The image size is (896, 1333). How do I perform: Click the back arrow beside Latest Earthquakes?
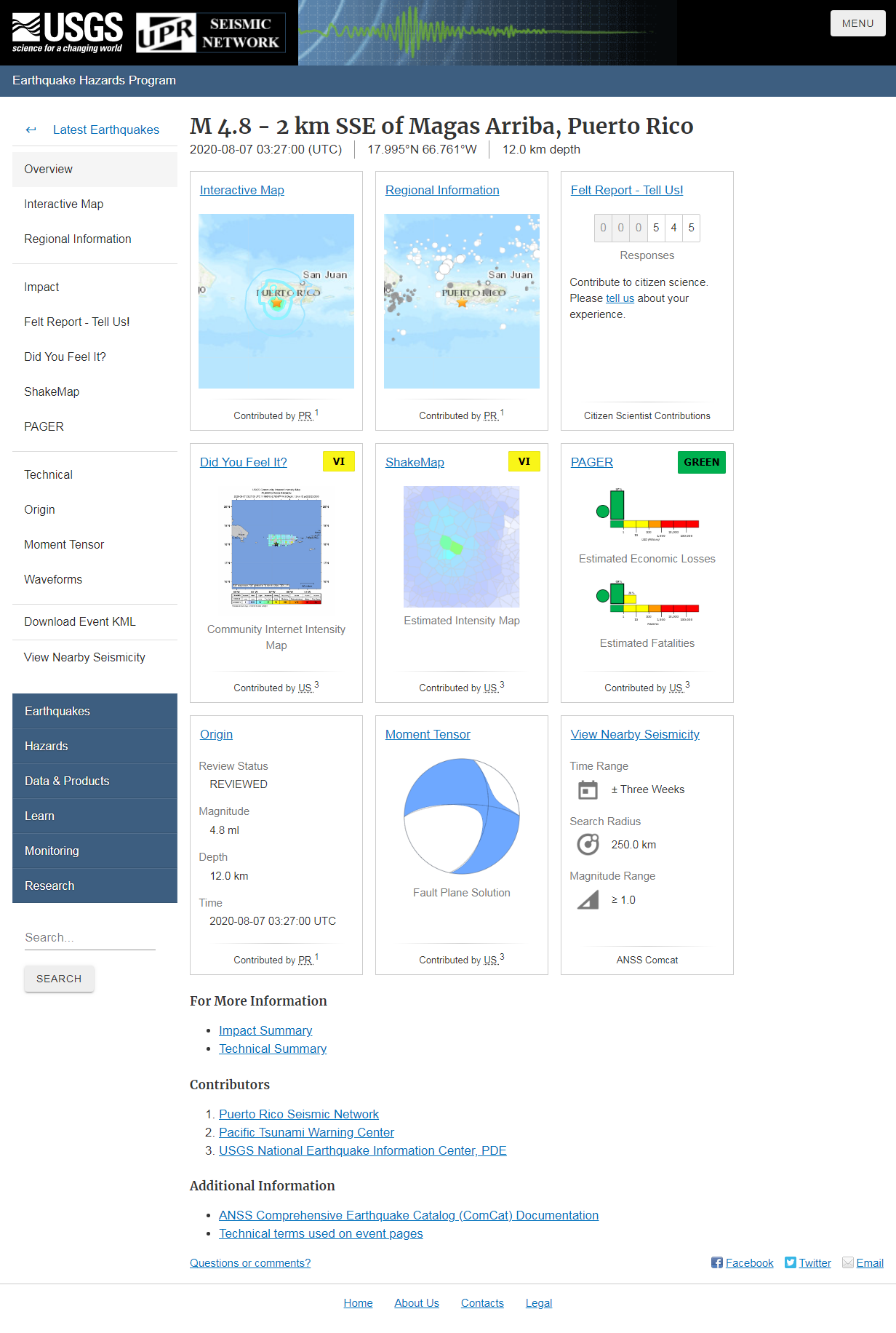31,130
